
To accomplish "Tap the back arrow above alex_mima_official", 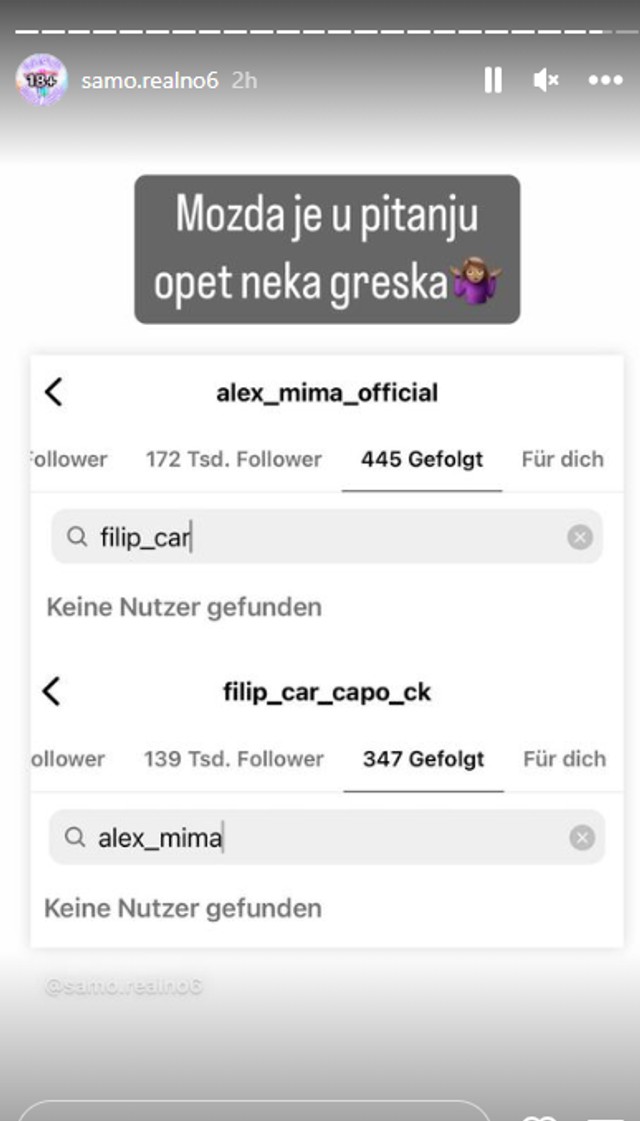I will (x=52, y=391).
